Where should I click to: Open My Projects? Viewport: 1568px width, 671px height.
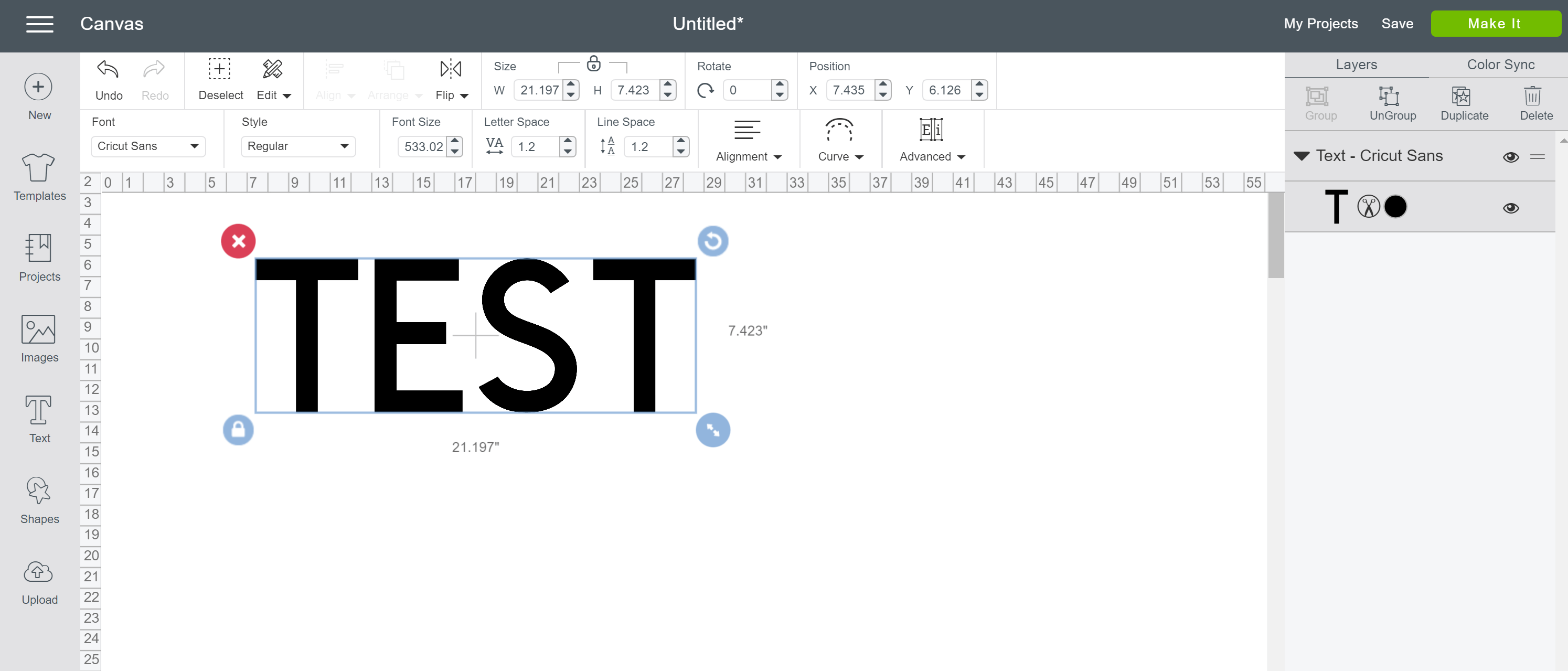1320,24
